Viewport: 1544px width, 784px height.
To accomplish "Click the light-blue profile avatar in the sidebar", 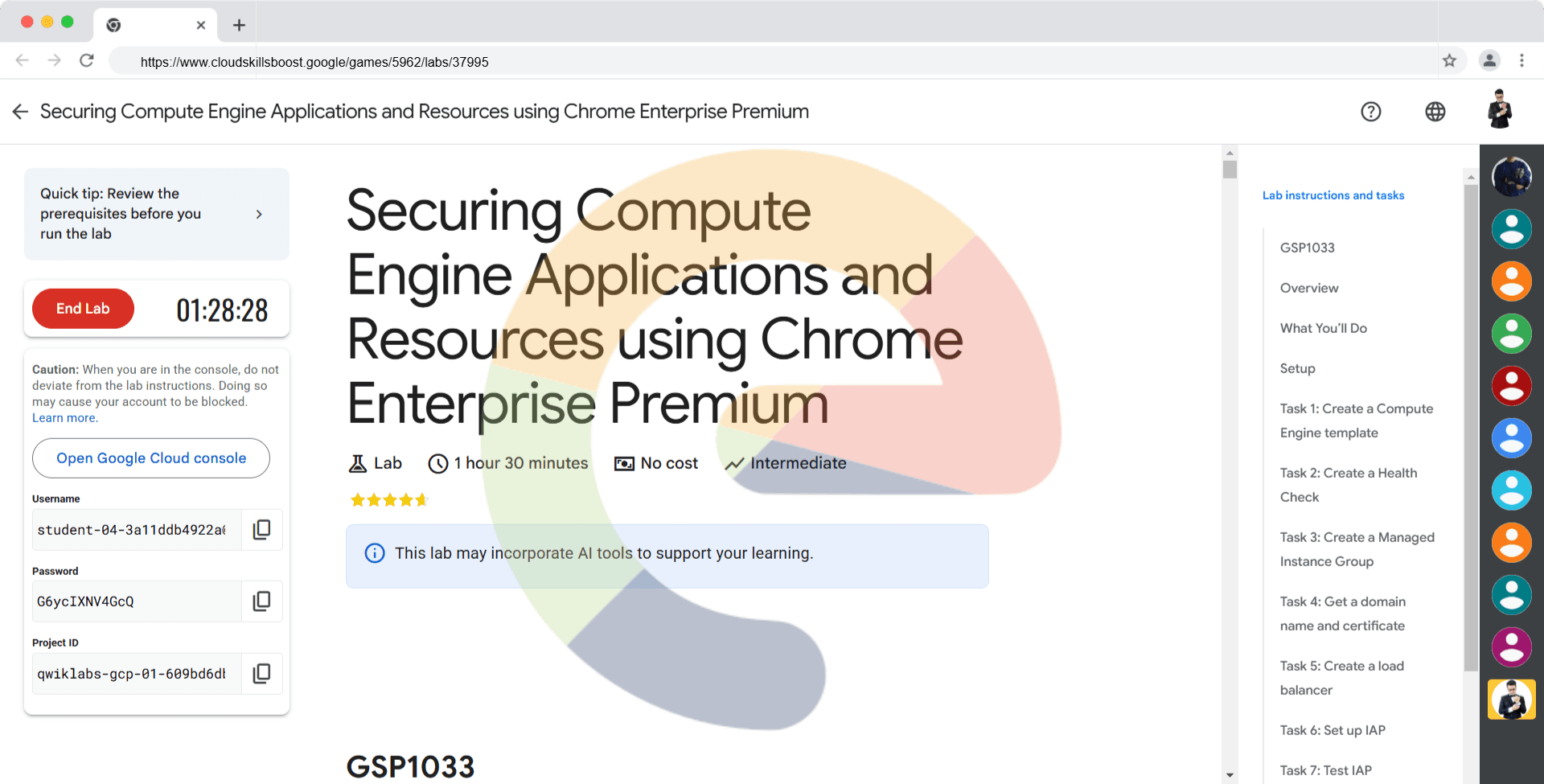I will click(1512, 491).
